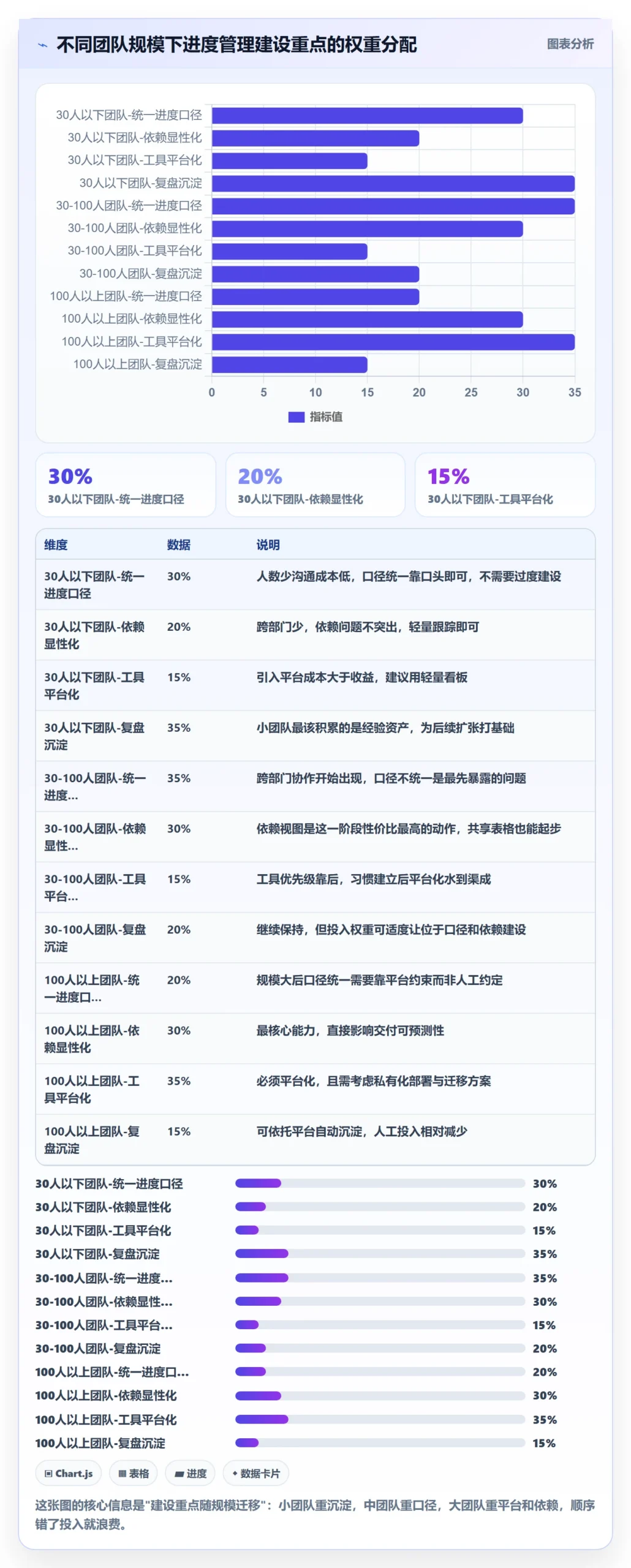631x1568 pixels.
Task: Click the 说明 table column header
Action: [268, 545]
